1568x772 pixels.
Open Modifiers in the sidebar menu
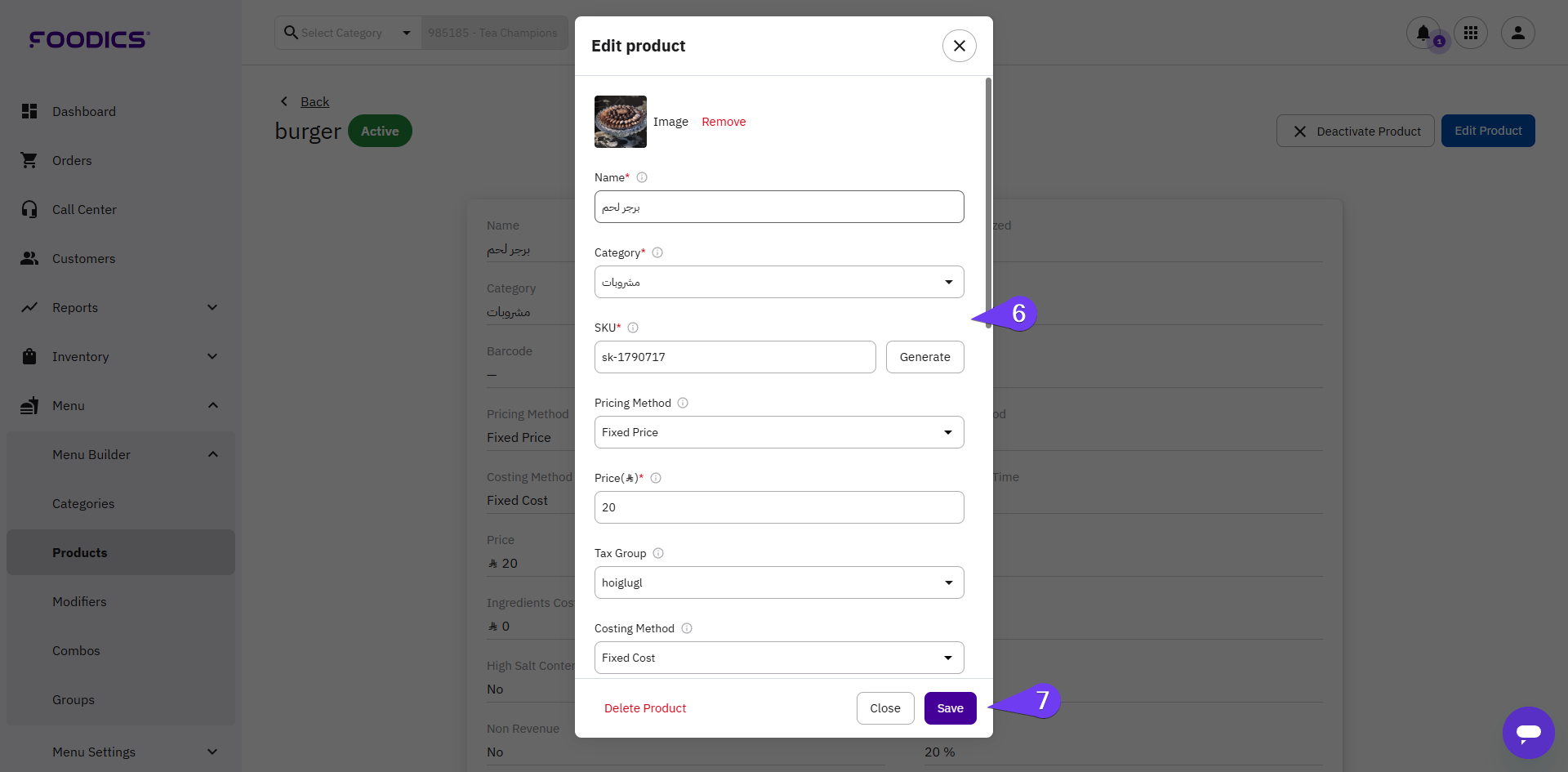[x=79, y=601]
